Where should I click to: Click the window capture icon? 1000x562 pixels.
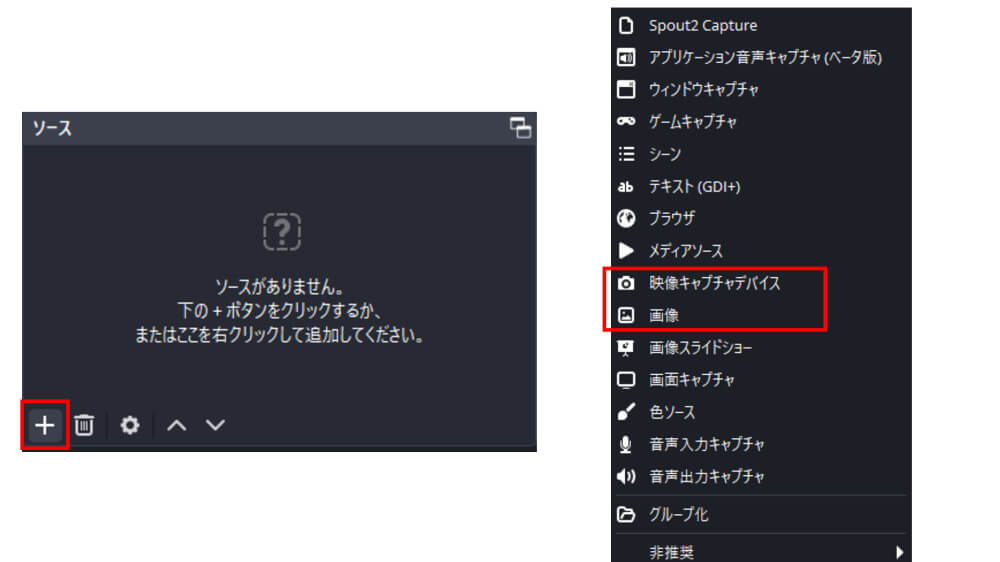coord(626,89)
